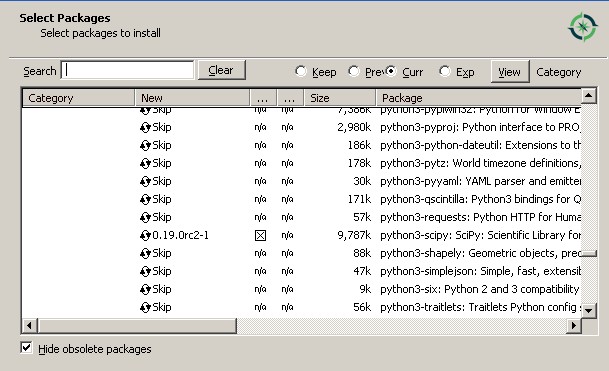Select the Curr radio button
The width and height of the screenshot is (609, 371).
(x=391, y=71)
